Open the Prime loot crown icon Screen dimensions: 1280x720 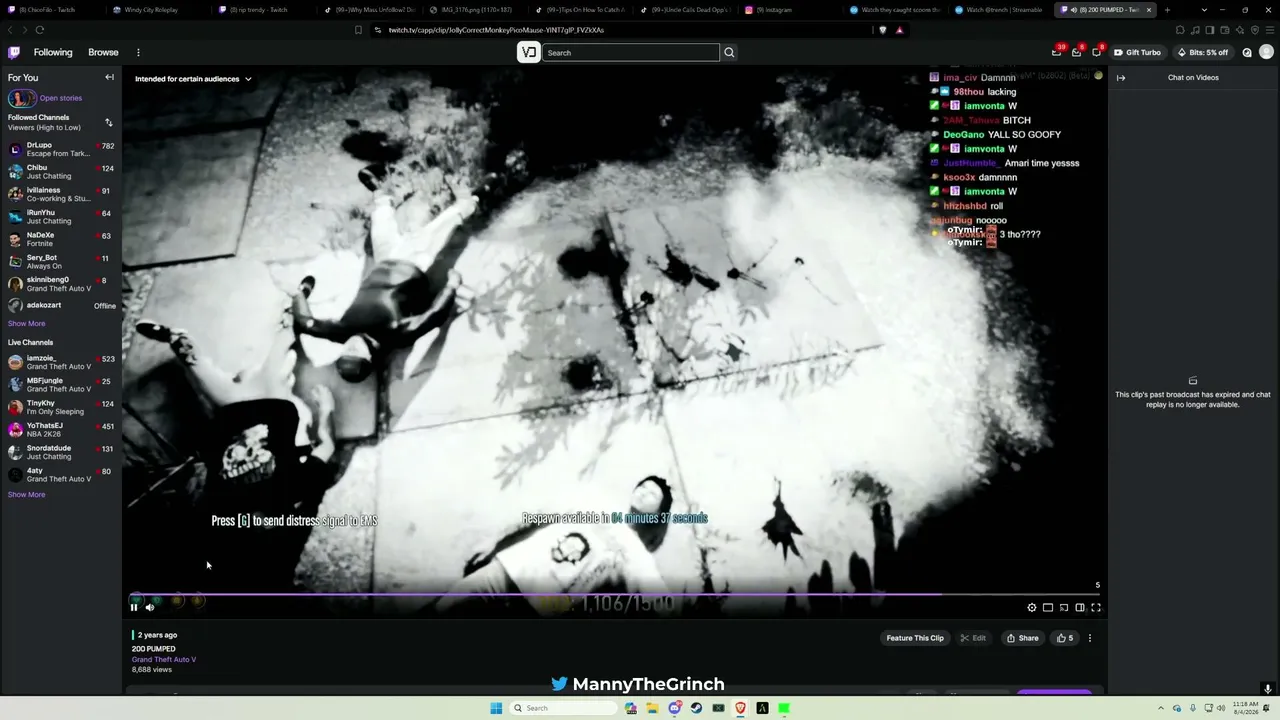click(1056, 52)
